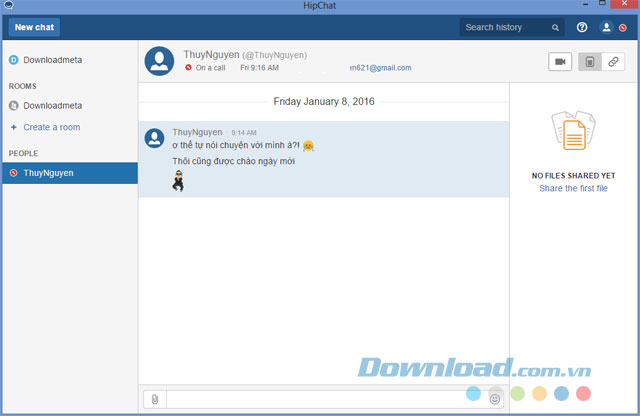Click the sender name ThuyNguyen in message
The image size is (640, 416).
[197, 132]
